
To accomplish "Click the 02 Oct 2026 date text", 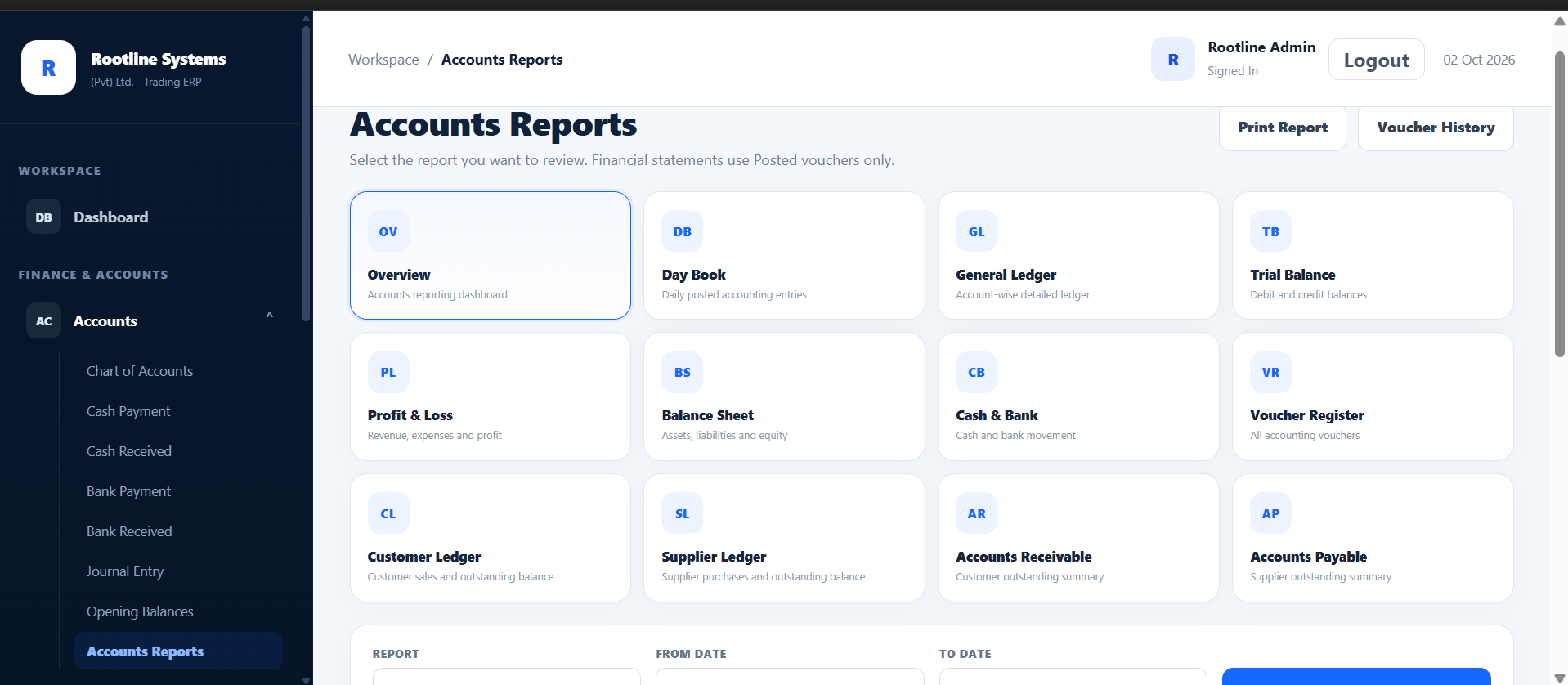I will click(1479, 60).
